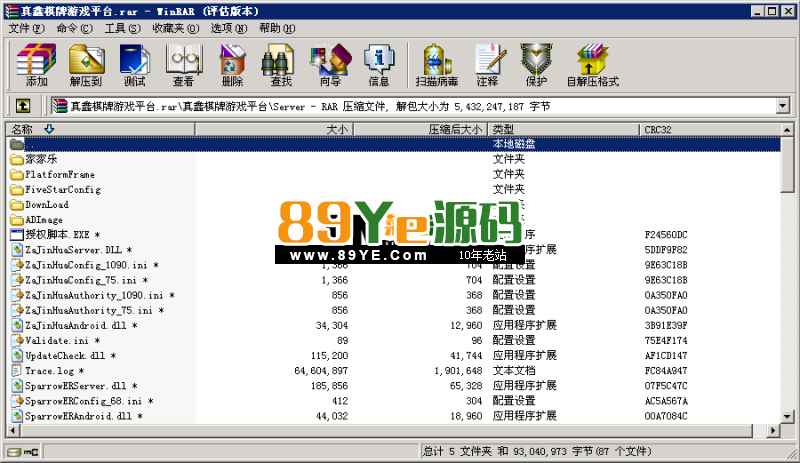
Task: Click the WinRAR title bar app icon
Action: (x=12, y=11)
